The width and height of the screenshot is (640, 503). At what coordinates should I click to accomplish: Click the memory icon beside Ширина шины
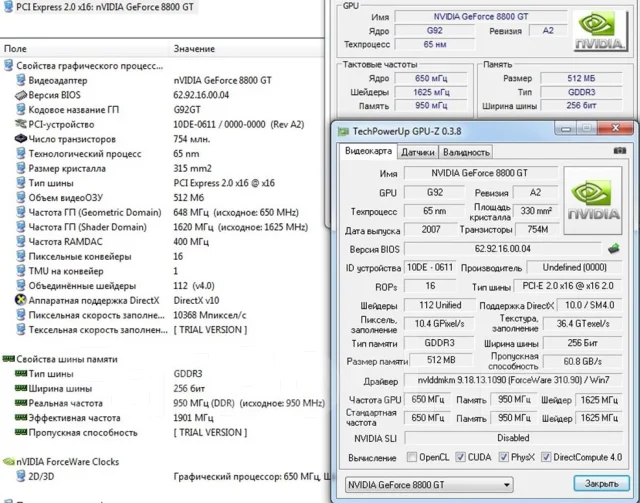point(21,388)
